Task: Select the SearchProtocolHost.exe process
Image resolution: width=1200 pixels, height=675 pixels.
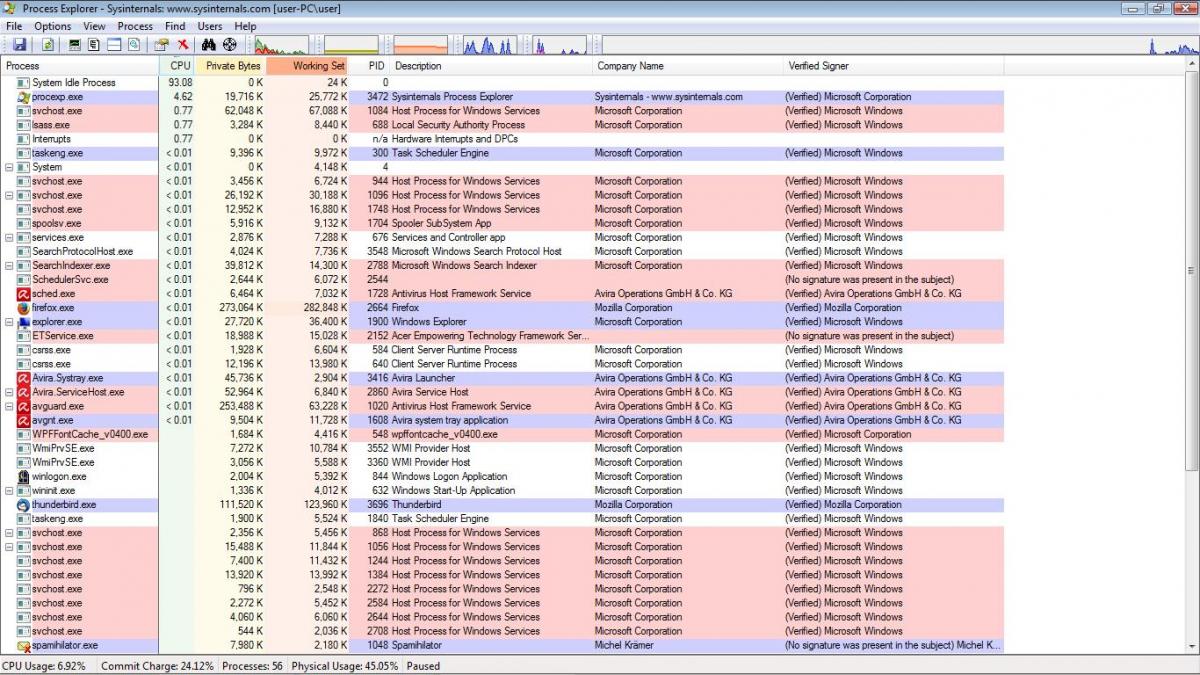Action: 82,252
